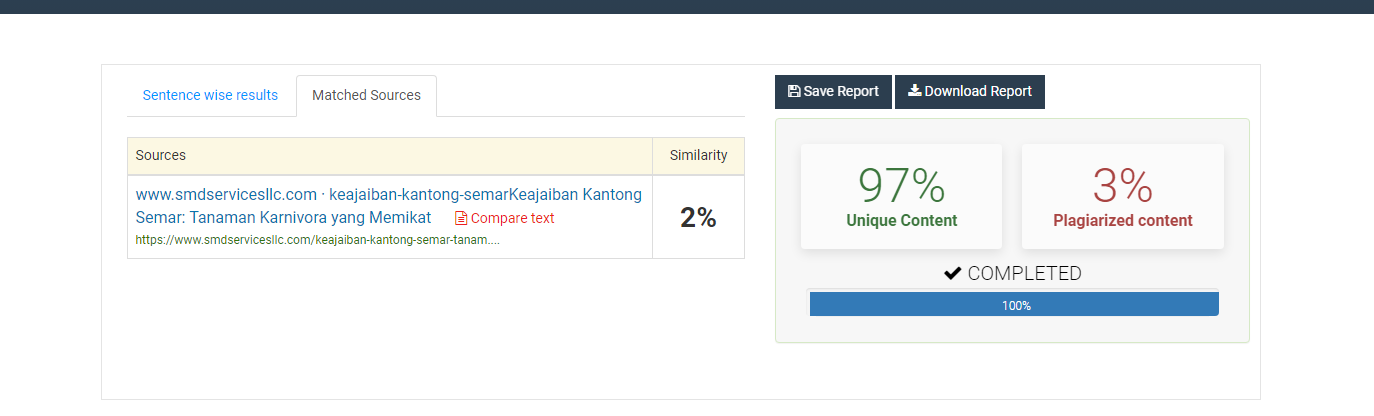Click the red Plagiarized content label
The width and height of the screenshot is (1374, 416).
1122,221
